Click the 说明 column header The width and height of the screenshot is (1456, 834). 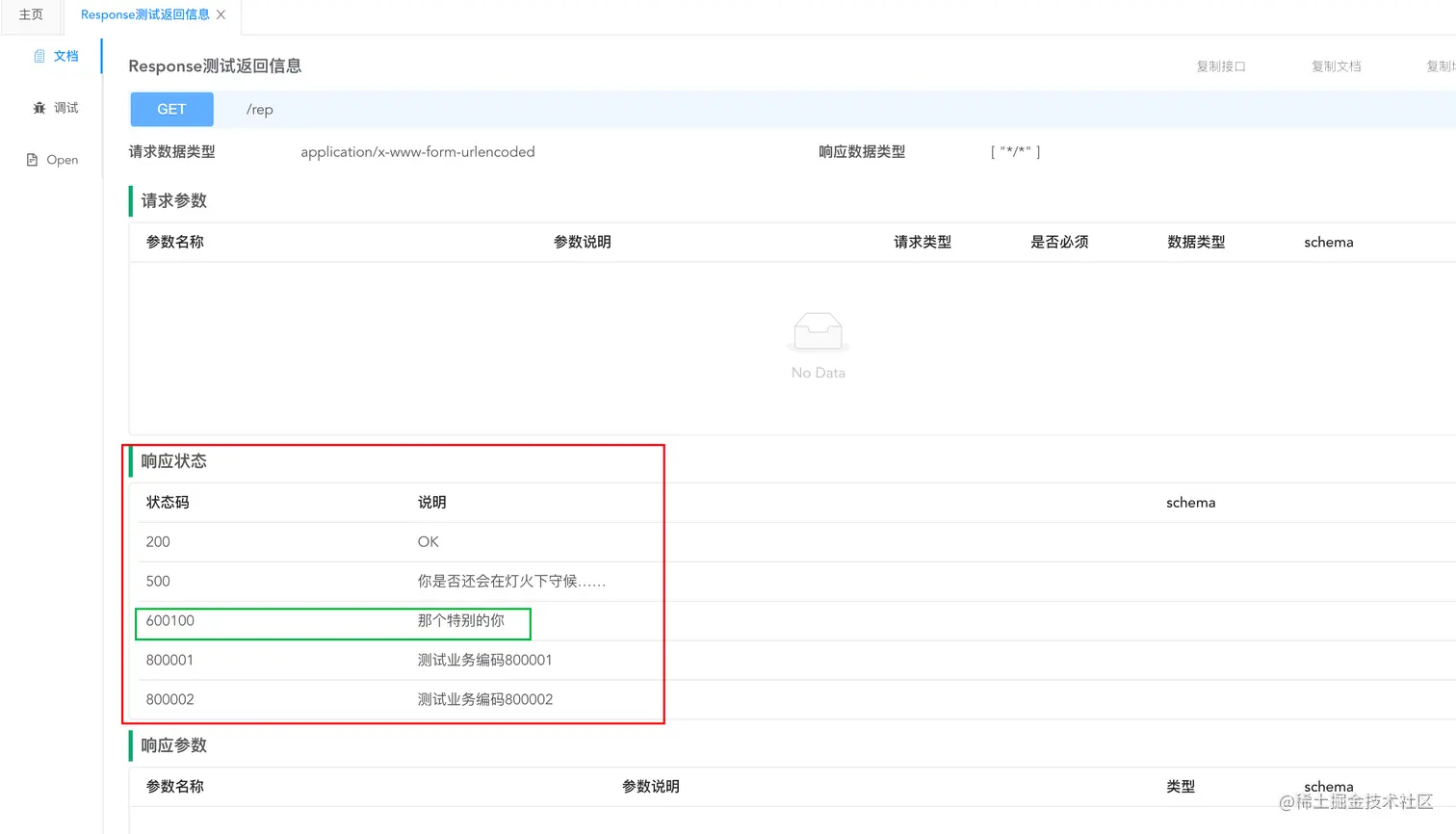coord(432,502)
